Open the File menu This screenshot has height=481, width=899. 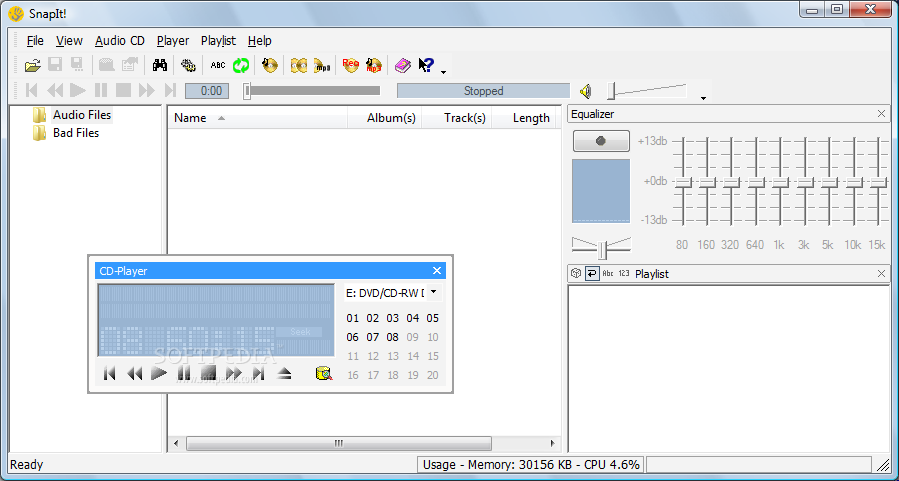[x=35, y=41]
